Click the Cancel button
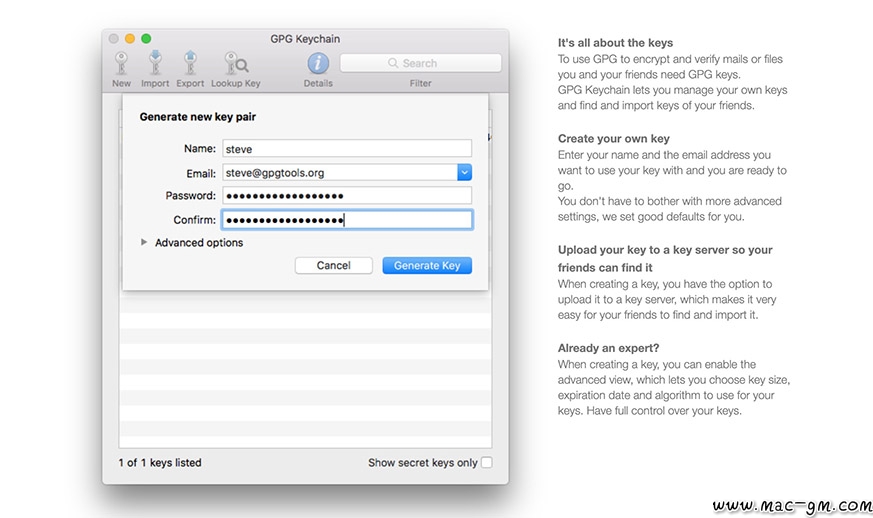The width and height of the screenshot is (873, 518). point(333,266)
